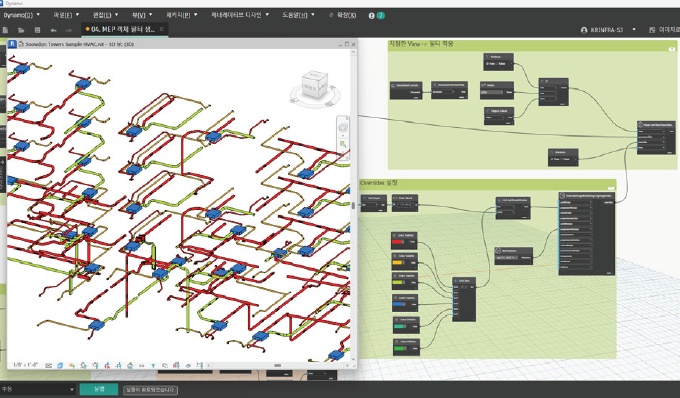The height and width of the screenshot is (398, 680).
Task: Toggle Shadows icon in Revit view bar
Action: [84, 365]
